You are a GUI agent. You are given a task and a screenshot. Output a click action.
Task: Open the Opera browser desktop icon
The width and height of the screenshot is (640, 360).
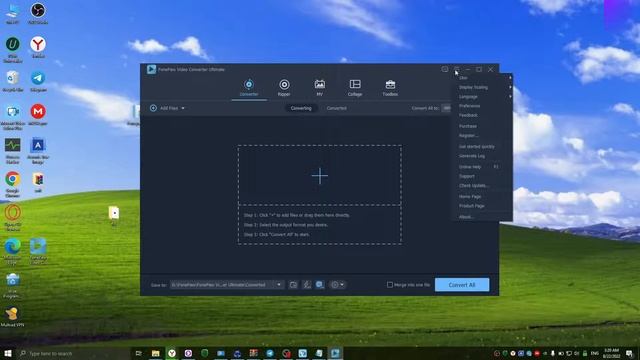tap(13, 218)
